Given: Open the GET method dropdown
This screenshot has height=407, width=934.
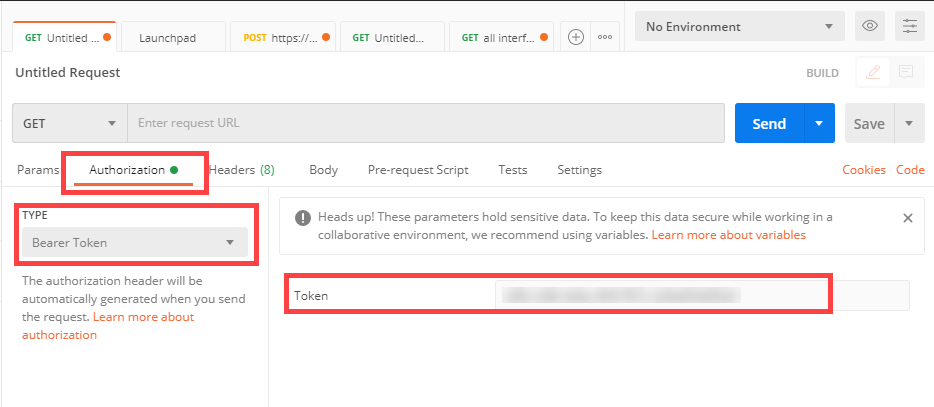Looking at the screenshot, I should click(70, 123).
